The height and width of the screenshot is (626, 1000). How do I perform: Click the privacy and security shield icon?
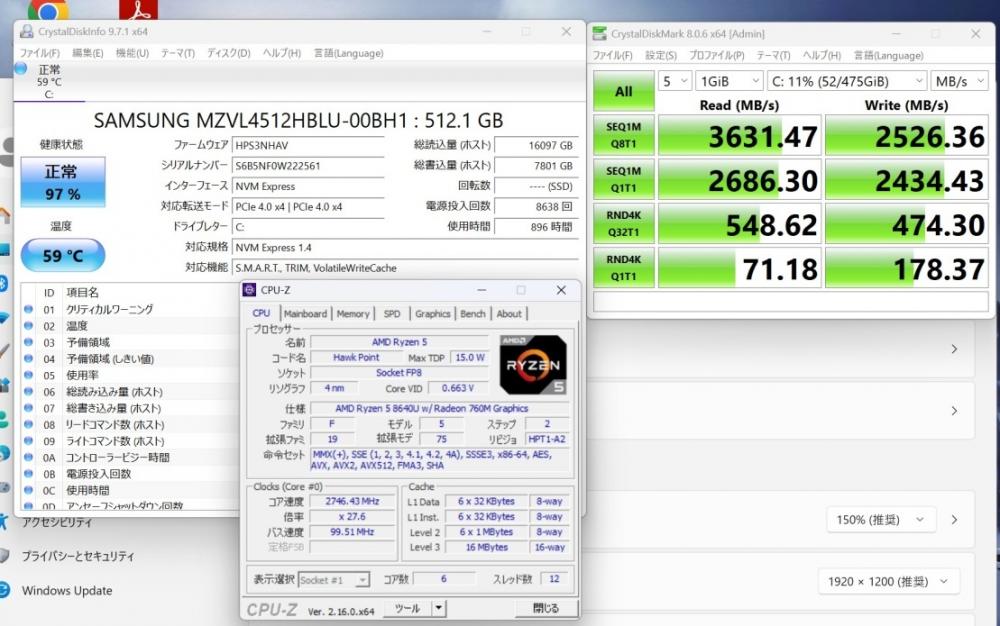(x=4, y=556)
